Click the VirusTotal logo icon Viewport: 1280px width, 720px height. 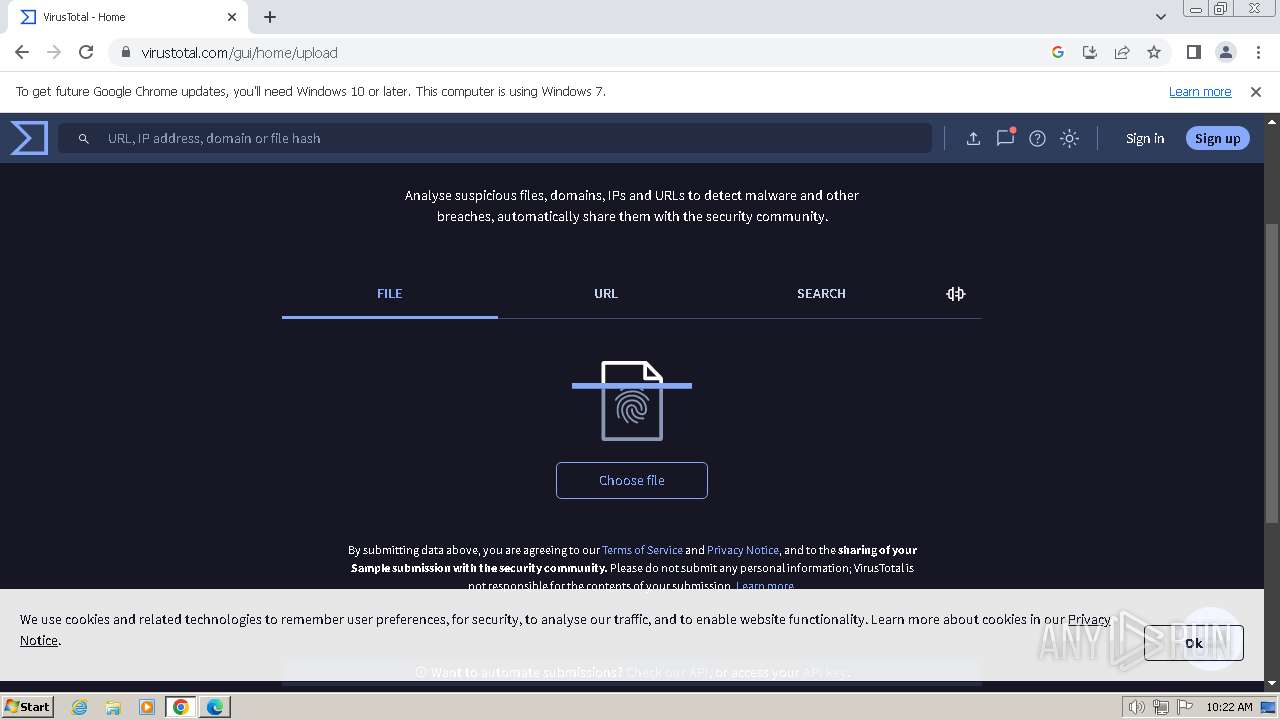point(29,138)
